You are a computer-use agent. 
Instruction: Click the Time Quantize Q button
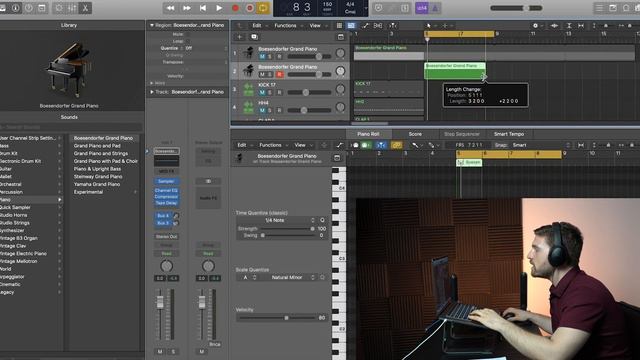pyautogui.click(x=322, y=220)
